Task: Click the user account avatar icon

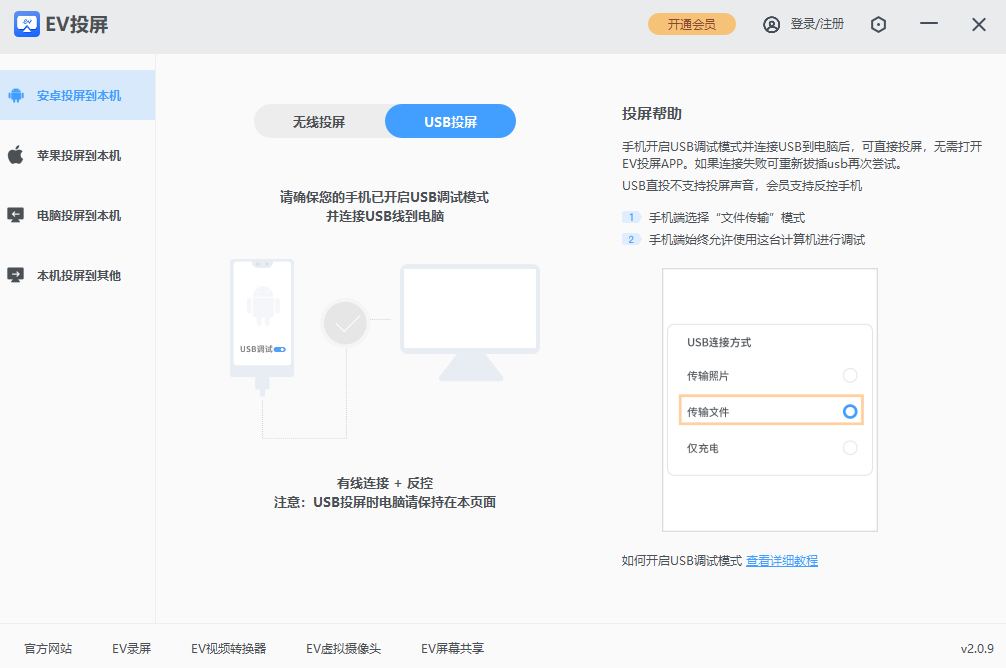Action: [x=771, y=25]
